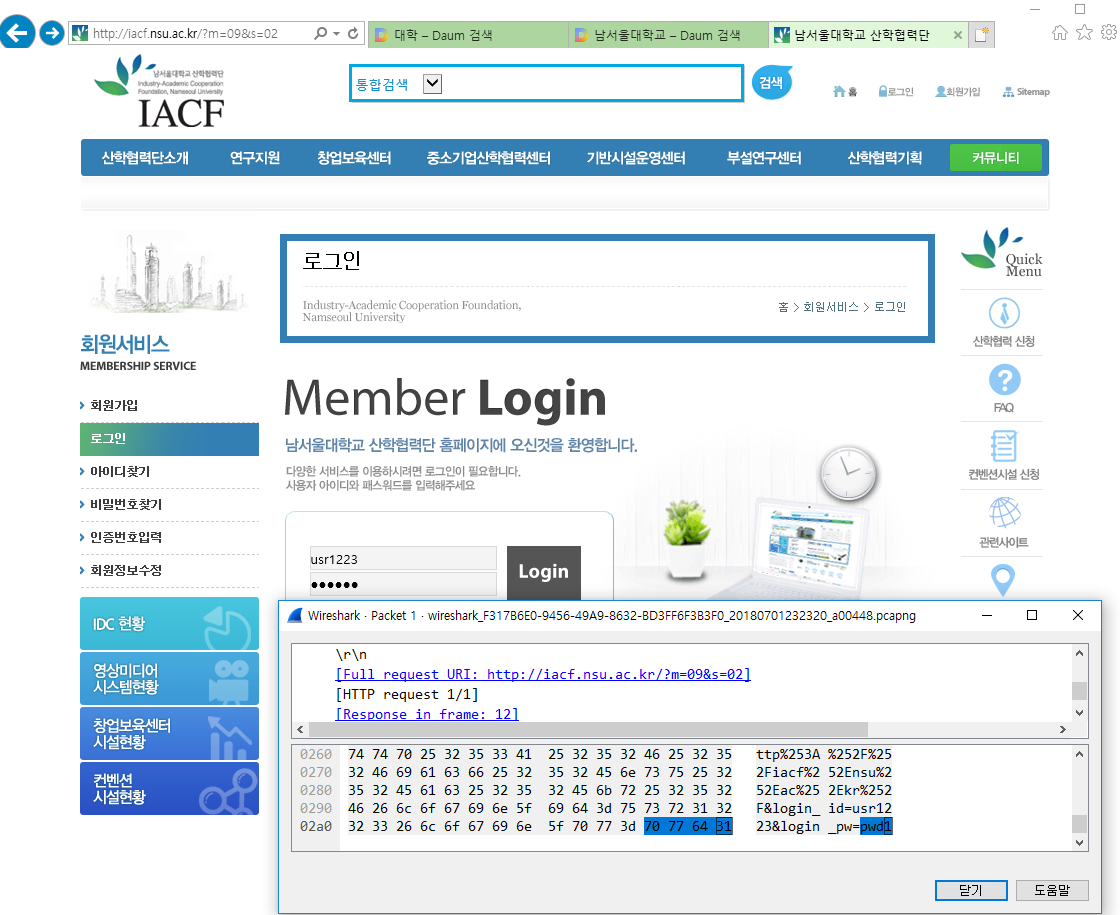This screenshot has width=1120, height=915.
Task: Open 부설연구센터 menu
Action: point(764,158)
